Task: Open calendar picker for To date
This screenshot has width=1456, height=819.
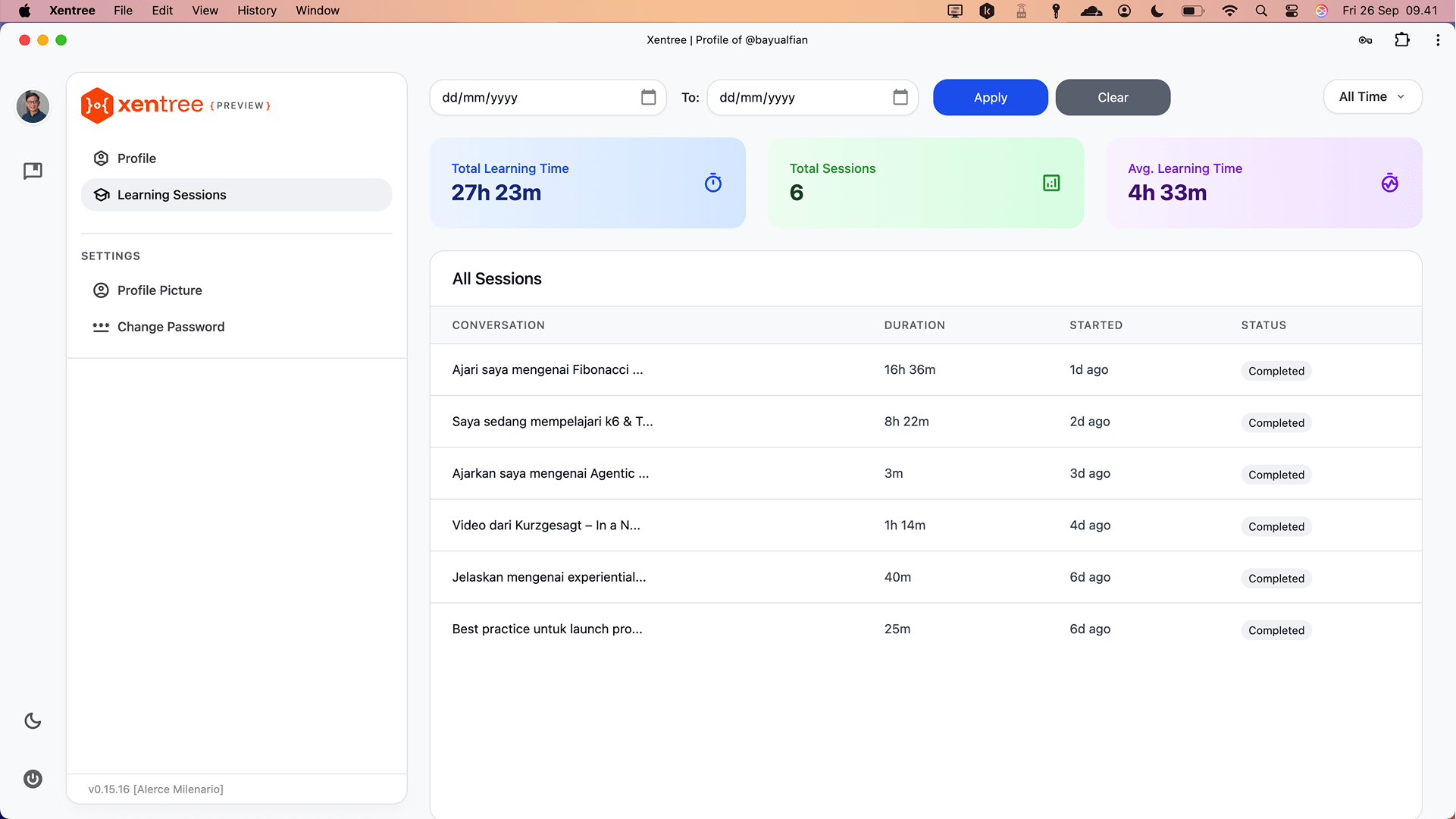Action: [900, 97]
